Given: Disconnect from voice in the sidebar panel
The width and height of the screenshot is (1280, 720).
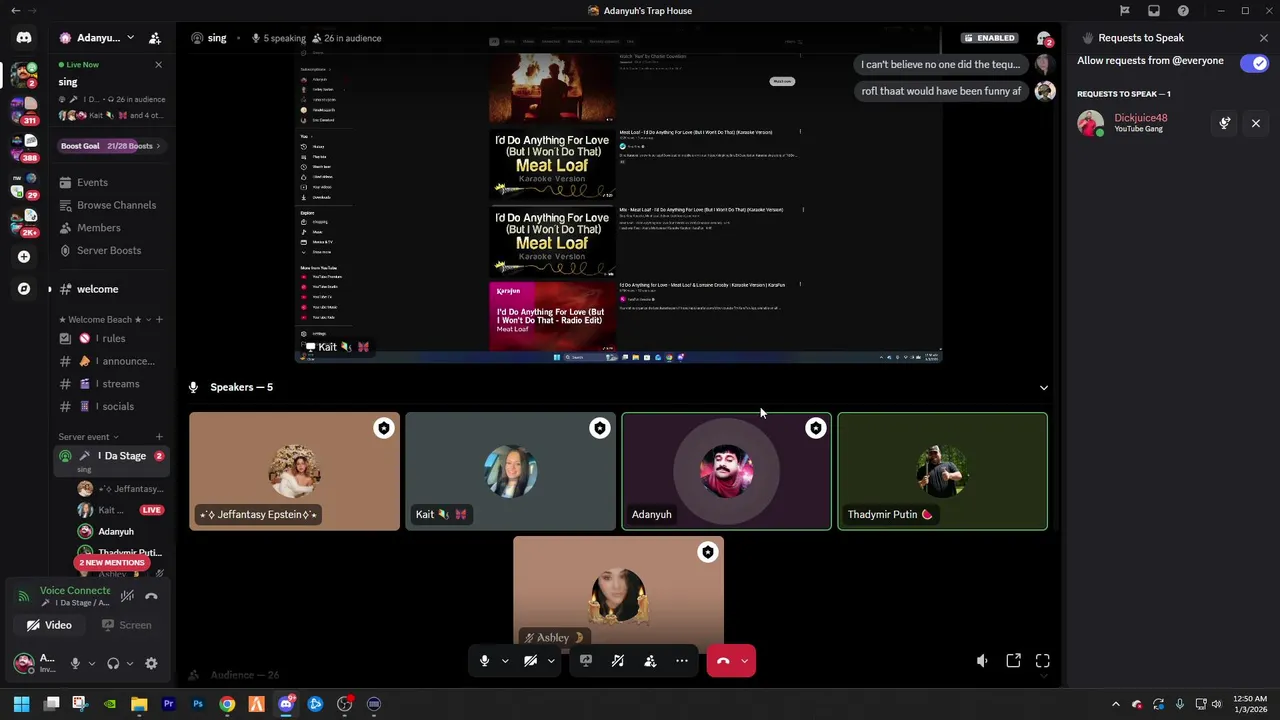Looking at the screenshot, I should (x=151, y=596).
